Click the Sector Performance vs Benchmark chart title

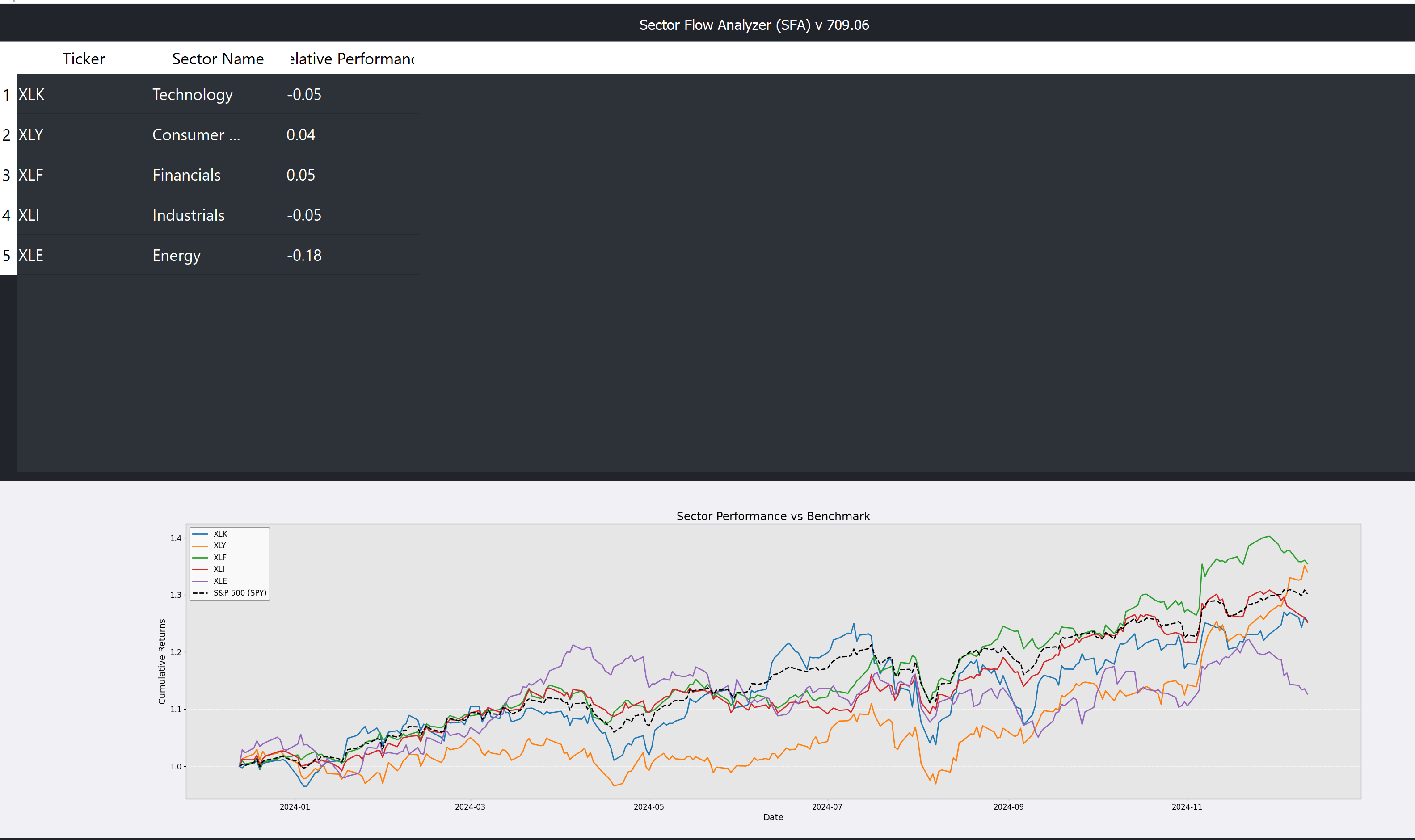click(773, 516)
